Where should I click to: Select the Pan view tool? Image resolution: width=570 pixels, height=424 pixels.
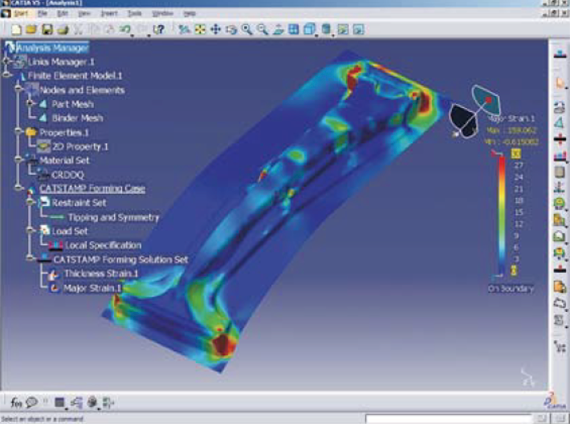tap(216, 29)
